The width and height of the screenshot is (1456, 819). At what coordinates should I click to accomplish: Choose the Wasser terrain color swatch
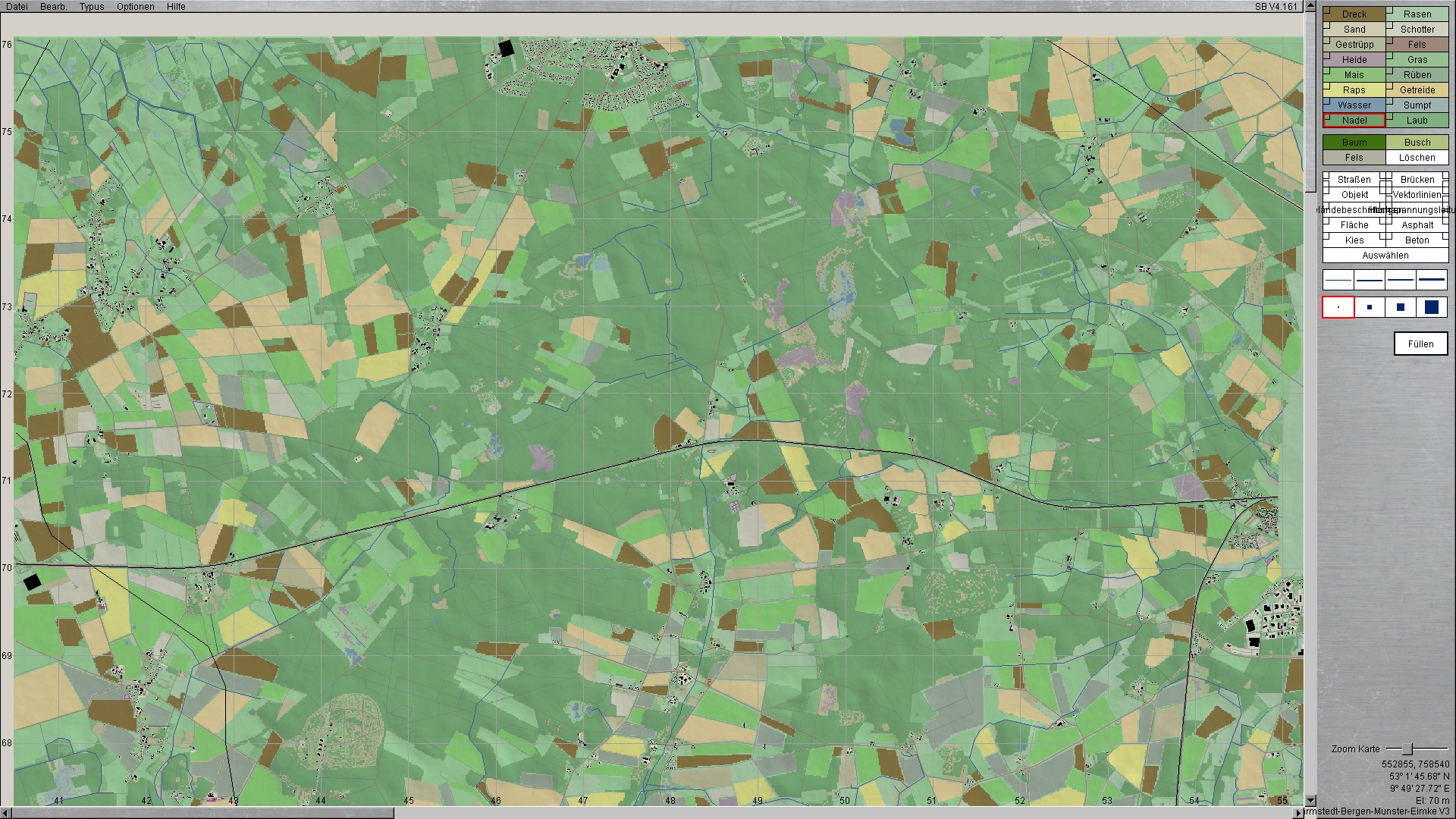1354,105
